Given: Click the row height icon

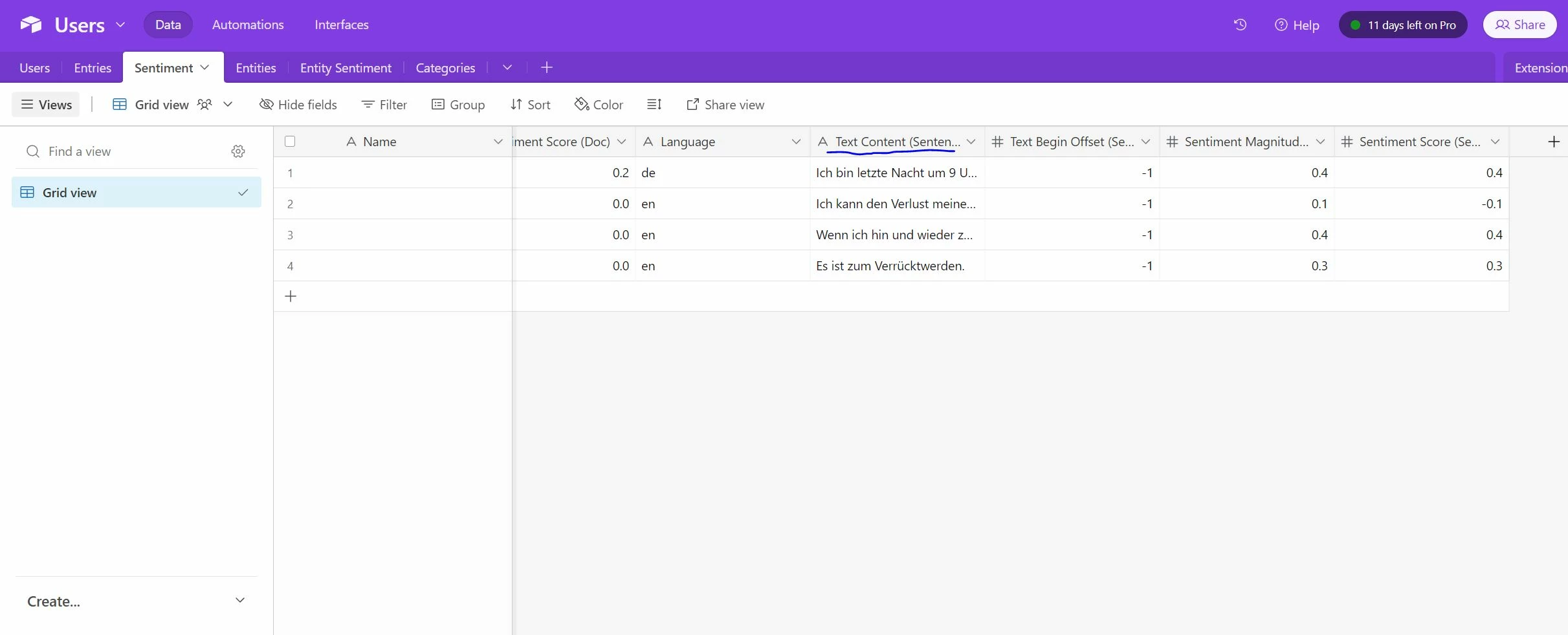Looking at the screenshot, I should [654, 104].
